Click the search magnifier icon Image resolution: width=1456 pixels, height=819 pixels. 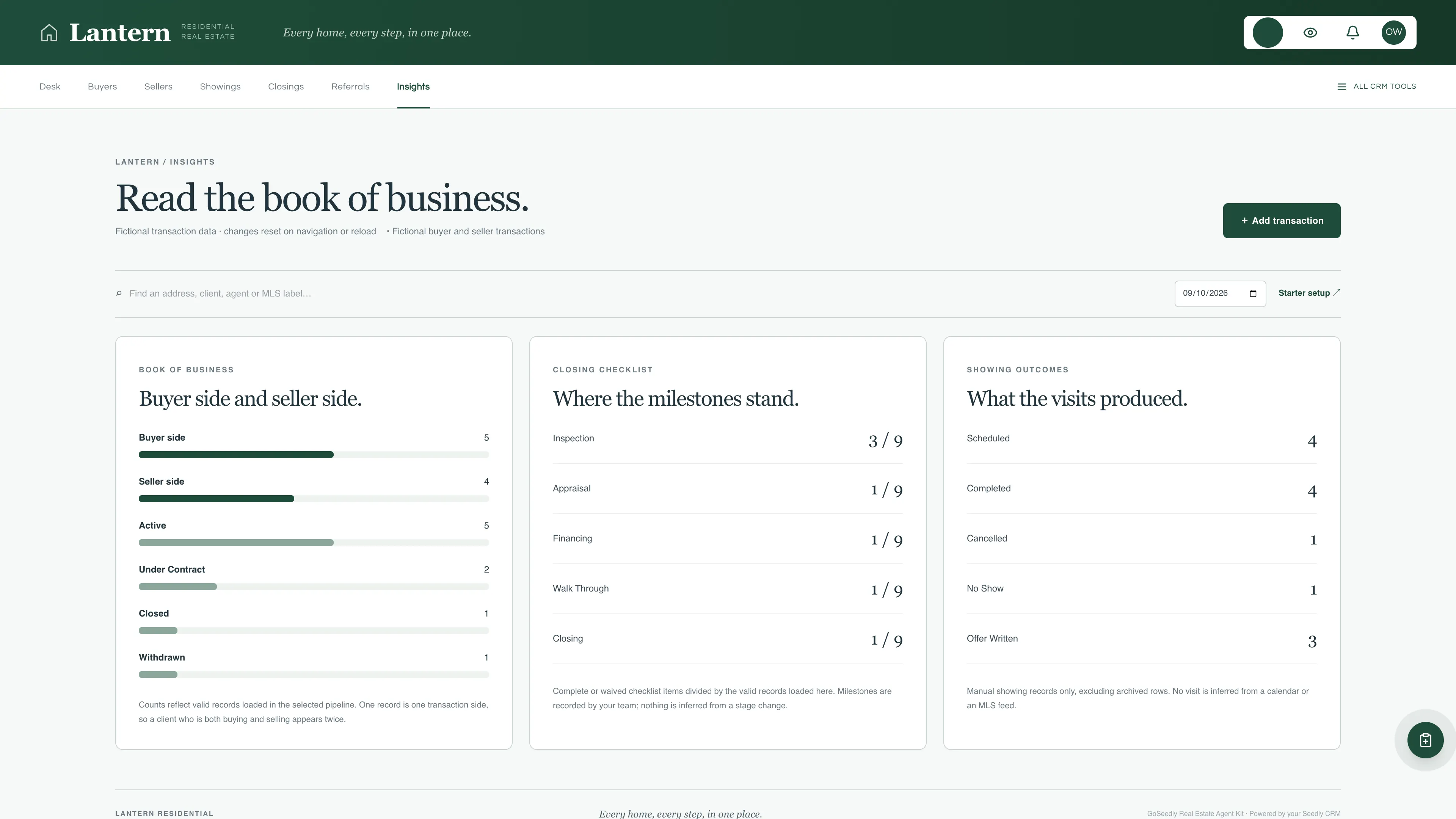tap(119, 293)
